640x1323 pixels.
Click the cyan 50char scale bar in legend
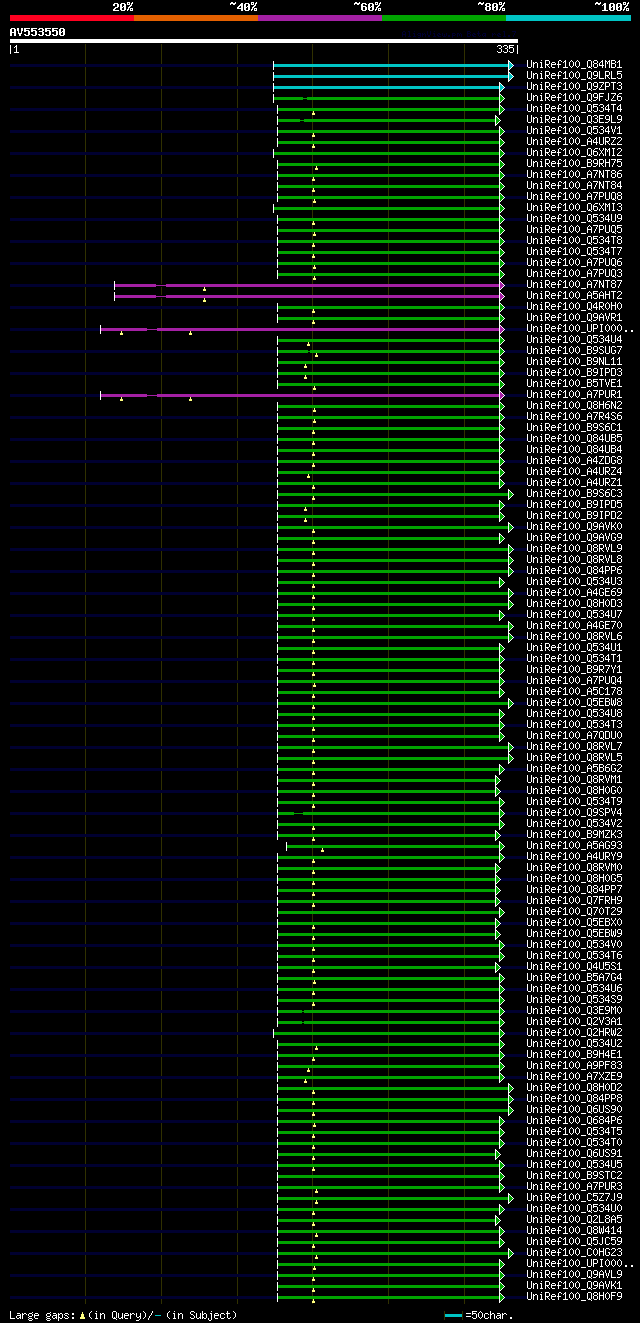[x=454, y=1315]
